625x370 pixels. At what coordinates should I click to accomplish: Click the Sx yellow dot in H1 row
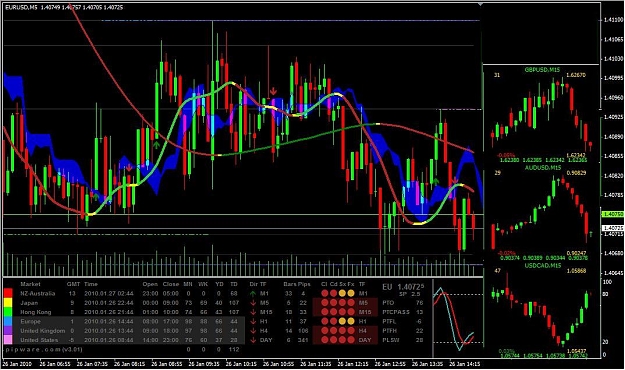coord(342,321)
